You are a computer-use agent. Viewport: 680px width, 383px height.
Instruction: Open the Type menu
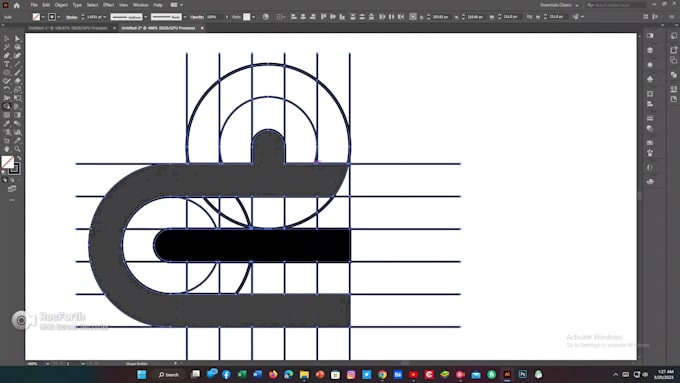click(77, 5)
